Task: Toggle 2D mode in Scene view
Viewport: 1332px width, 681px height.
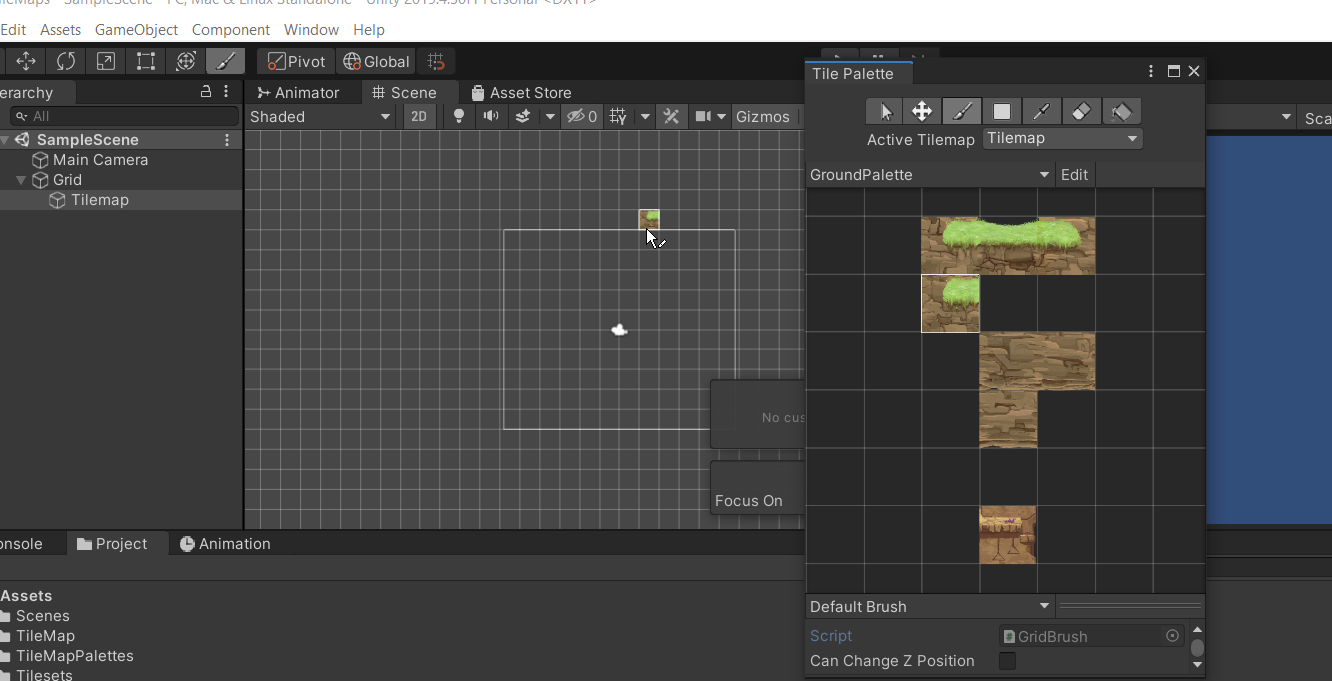Action: click(x=419, y=116)
